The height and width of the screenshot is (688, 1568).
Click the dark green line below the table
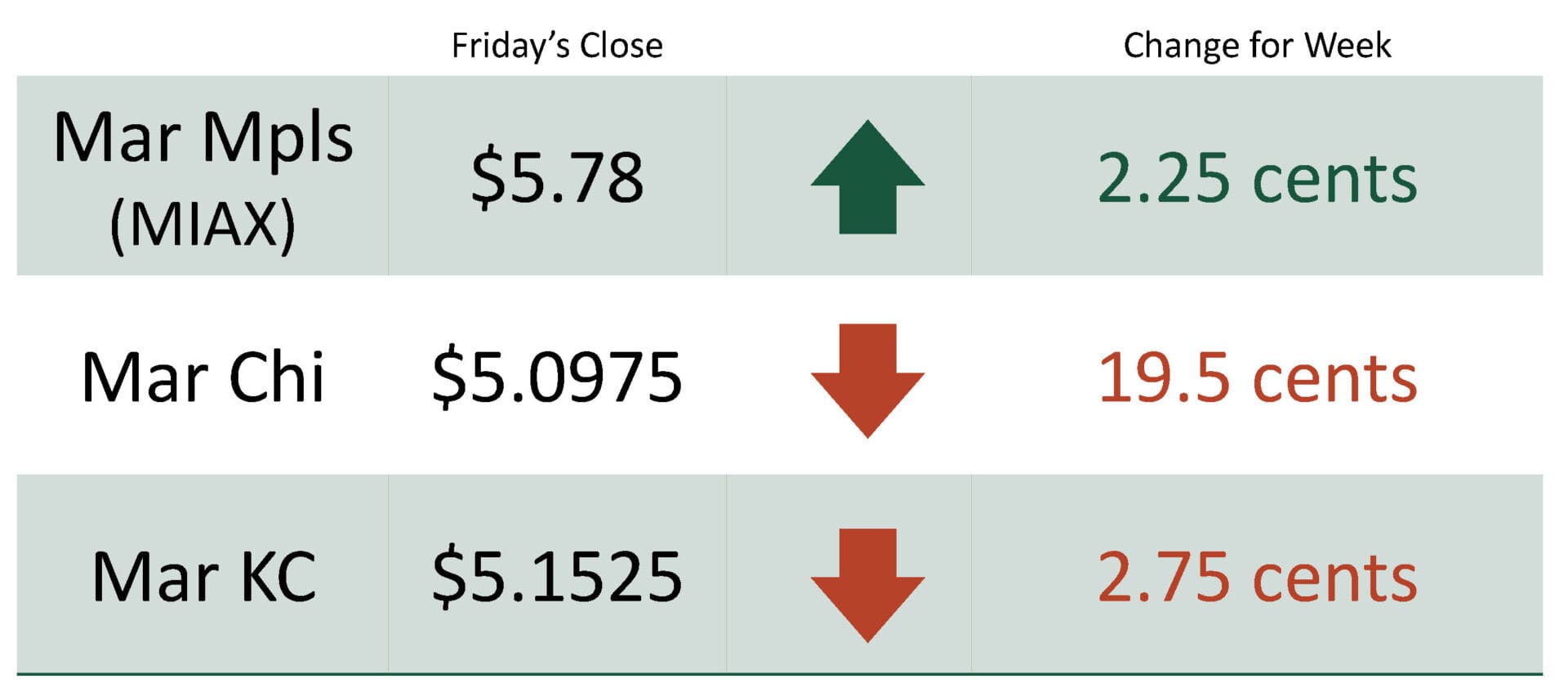click(x=779, y=674)
